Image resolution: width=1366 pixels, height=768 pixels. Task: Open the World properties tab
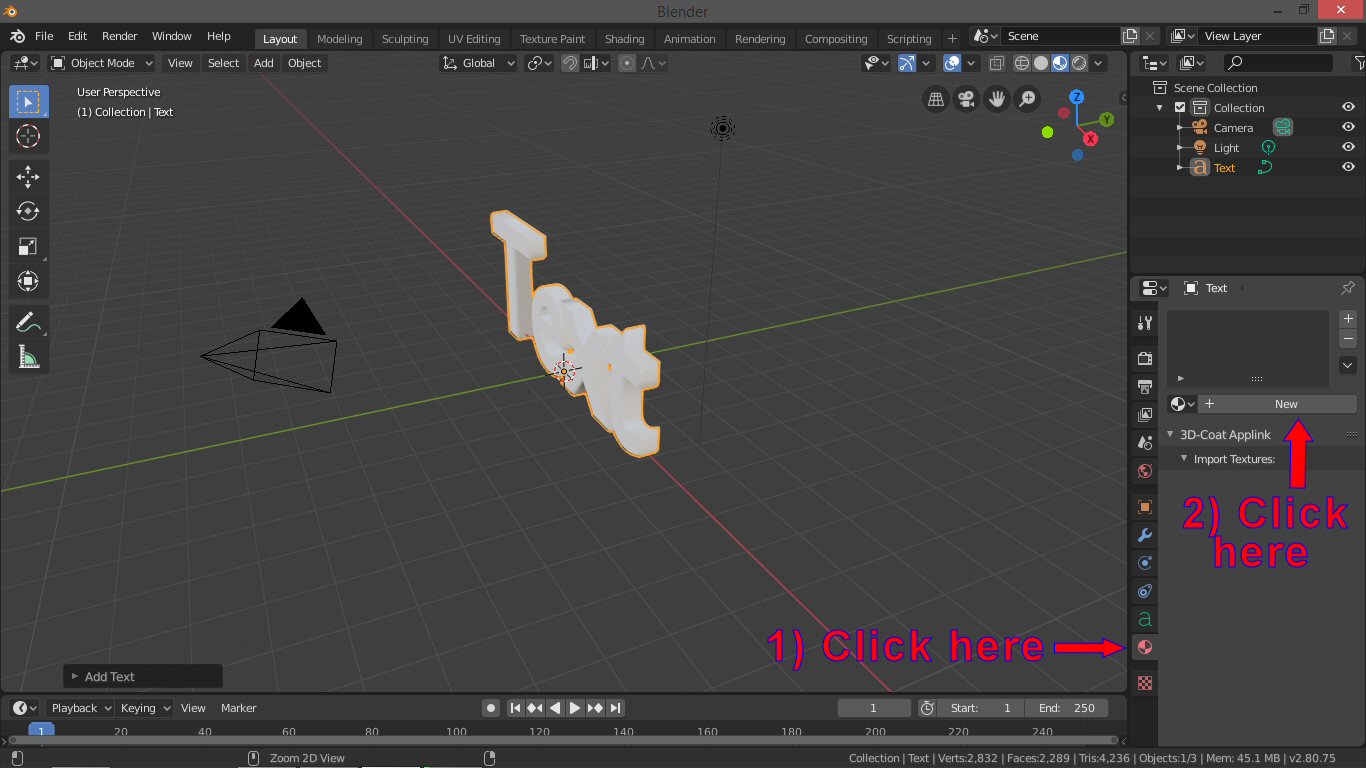click(1143, 470)
